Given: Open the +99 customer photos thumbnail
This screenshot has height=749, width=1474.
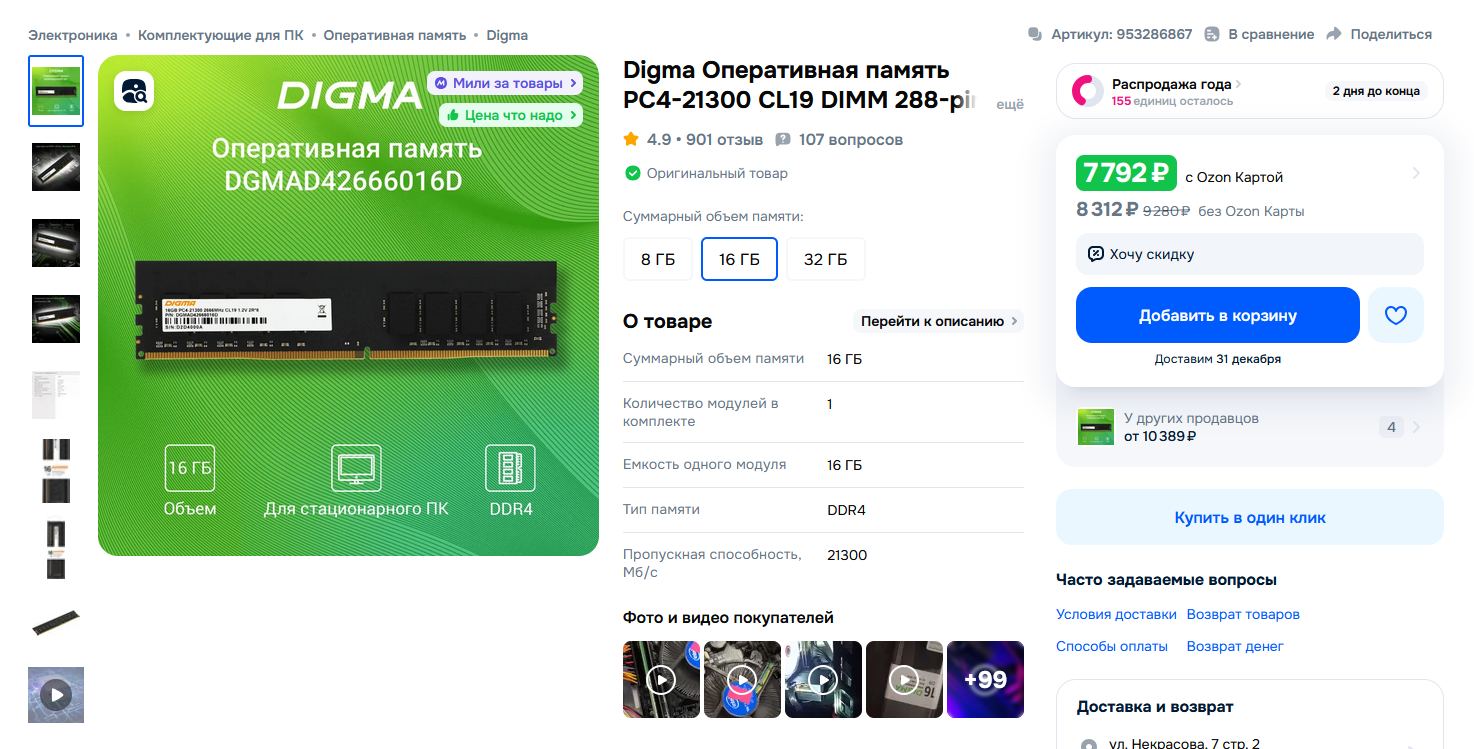Looking at the screenshot, I should click(x=985, y=679).
